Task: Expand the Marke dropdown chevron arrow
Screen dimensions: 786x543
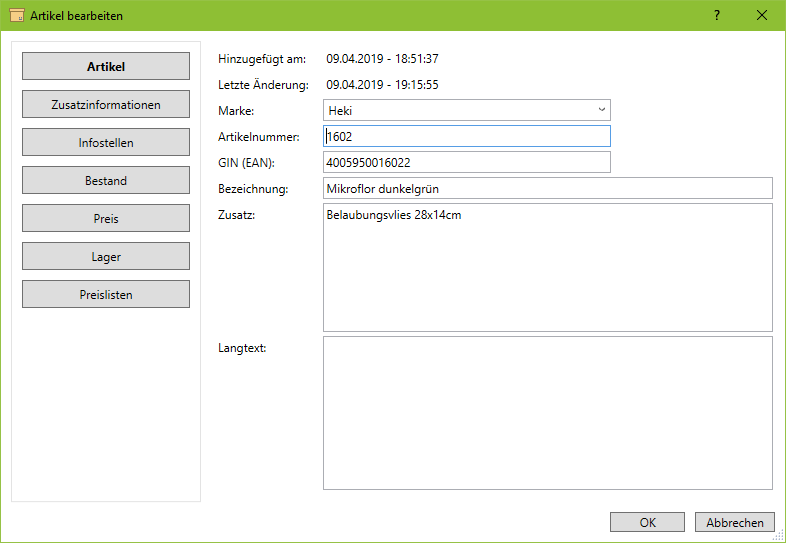Action: click(x=601, y=110)
